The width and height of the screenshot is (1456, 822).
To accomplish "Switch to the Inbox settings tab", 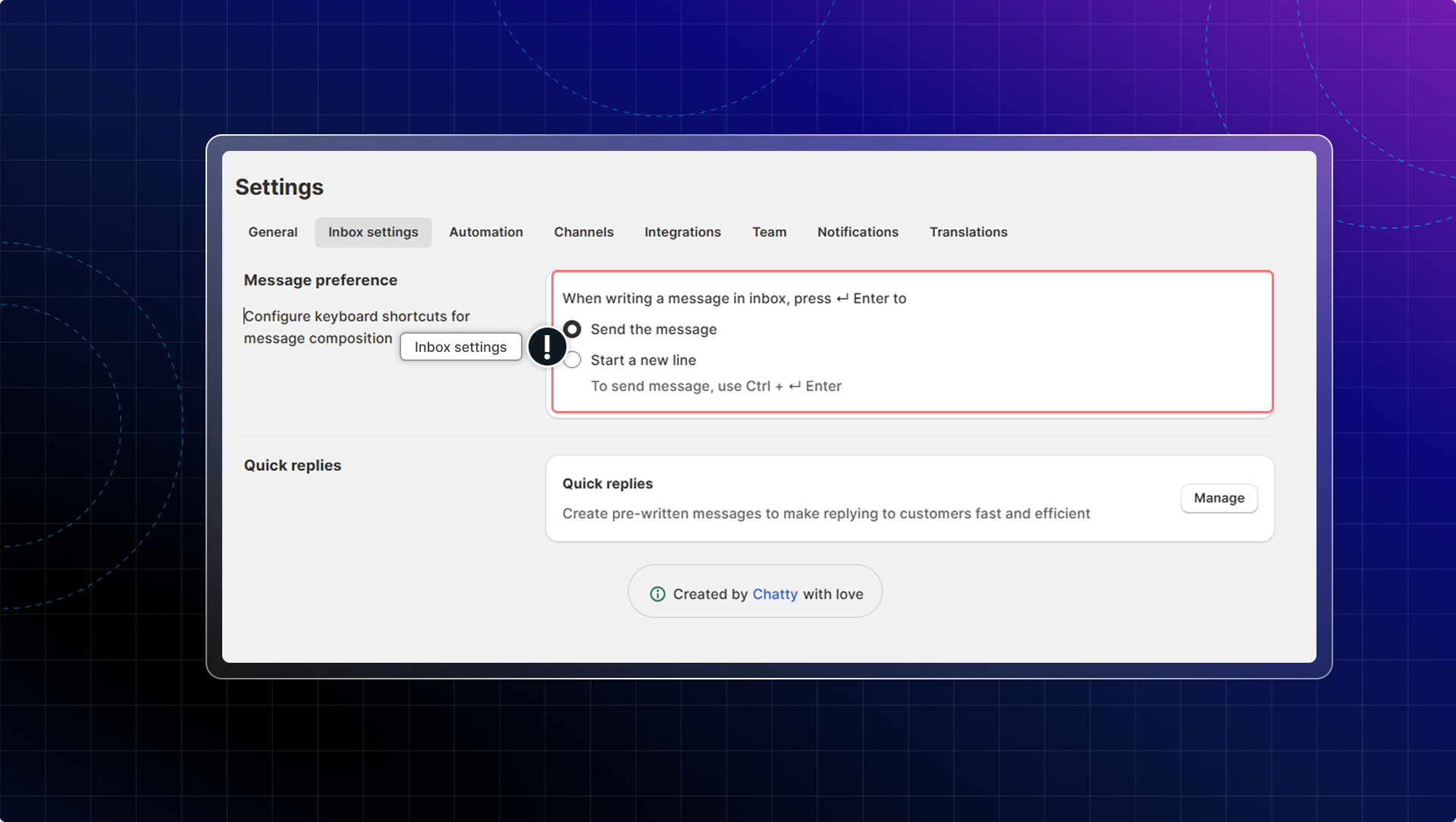I will point(373,232).
